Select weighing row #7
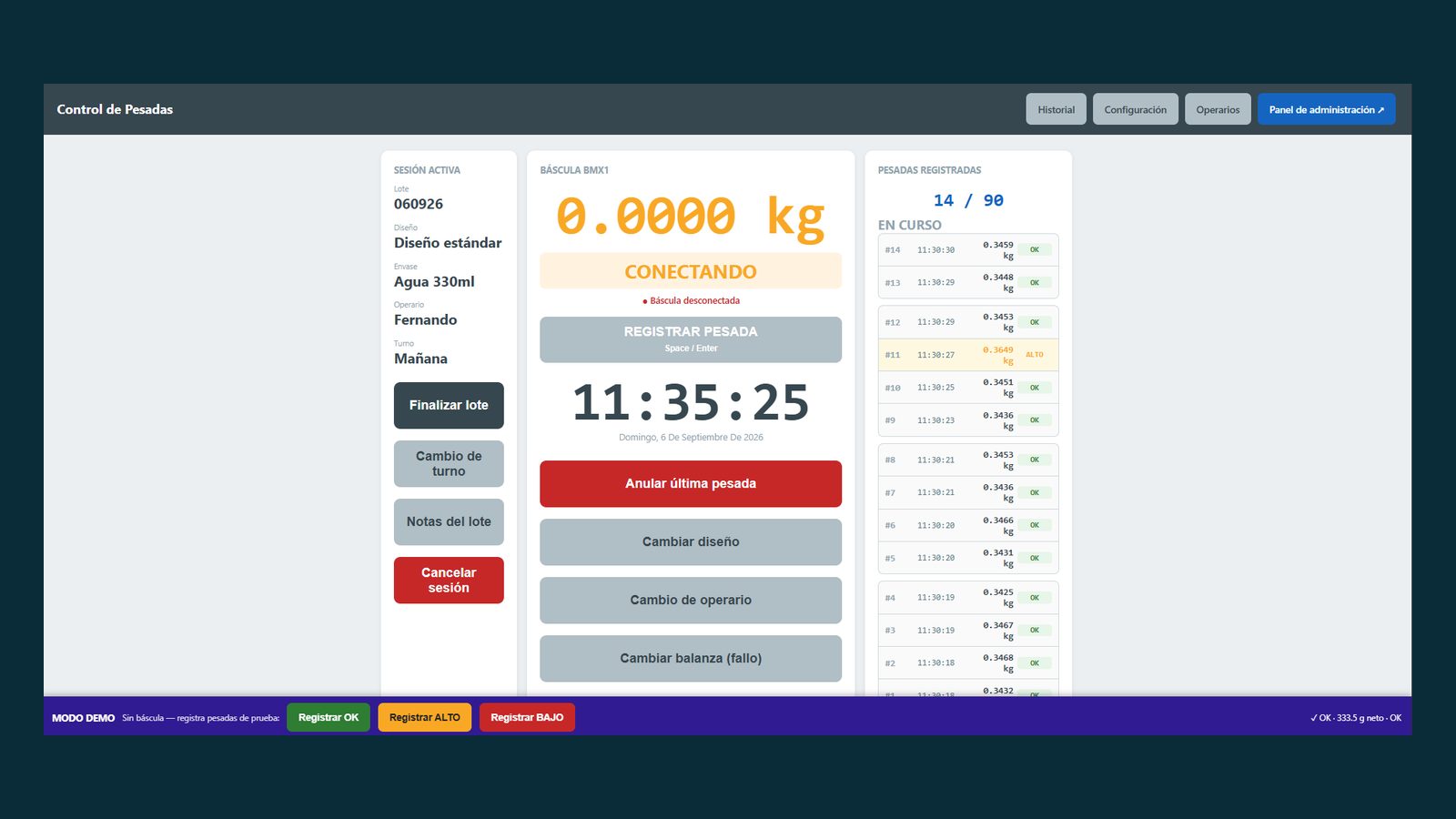The image size is (1456, 819). click(x=968, y=492)
